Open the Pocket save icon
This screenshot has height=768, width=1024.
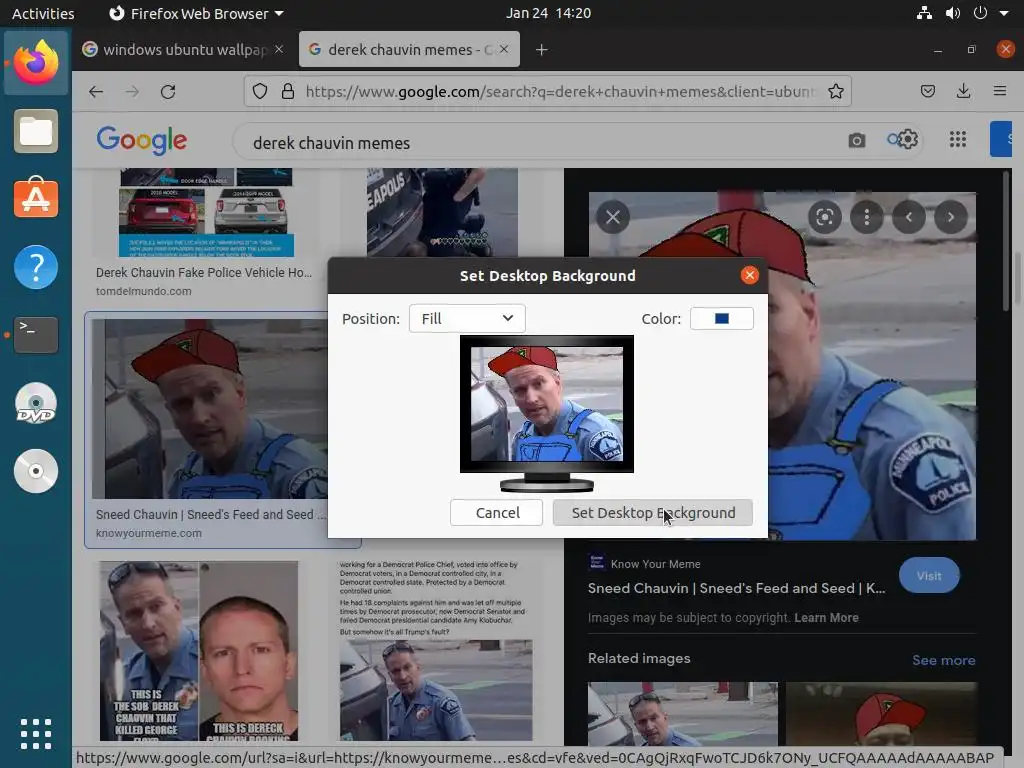pos(927,91)
